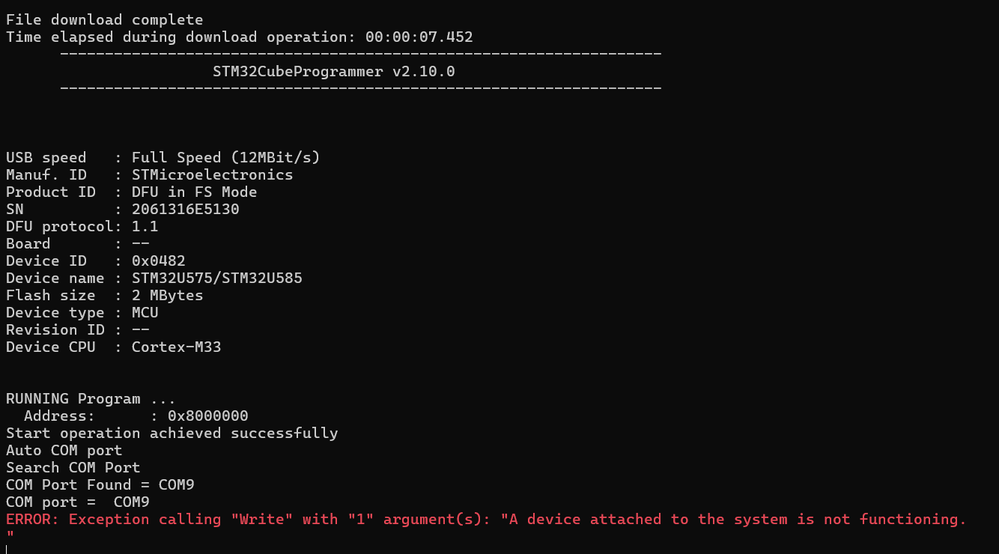Click the STM32CubeProgrammer v2.10.0 banner title
999x554 pixels.
pos(333,71)
